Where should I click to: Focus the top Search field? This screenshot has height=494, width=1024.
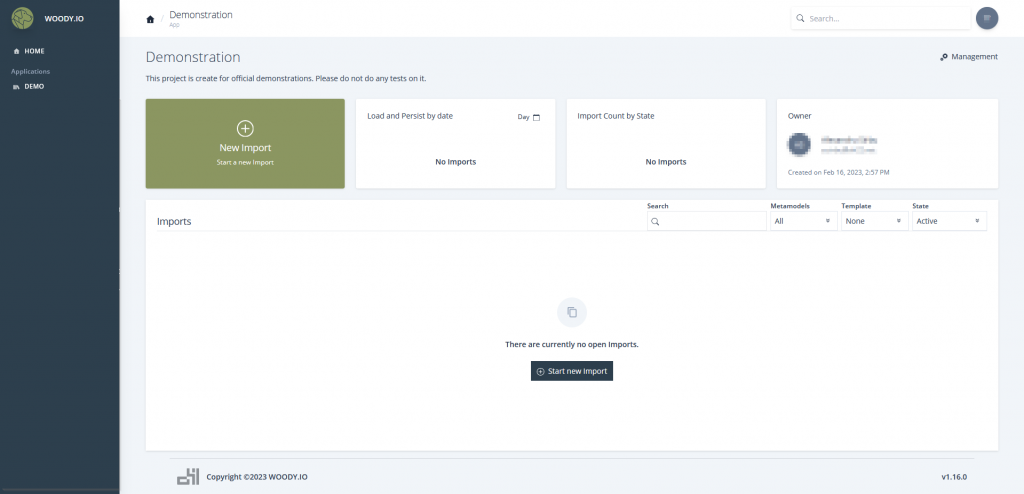click(x=885, y=18)
